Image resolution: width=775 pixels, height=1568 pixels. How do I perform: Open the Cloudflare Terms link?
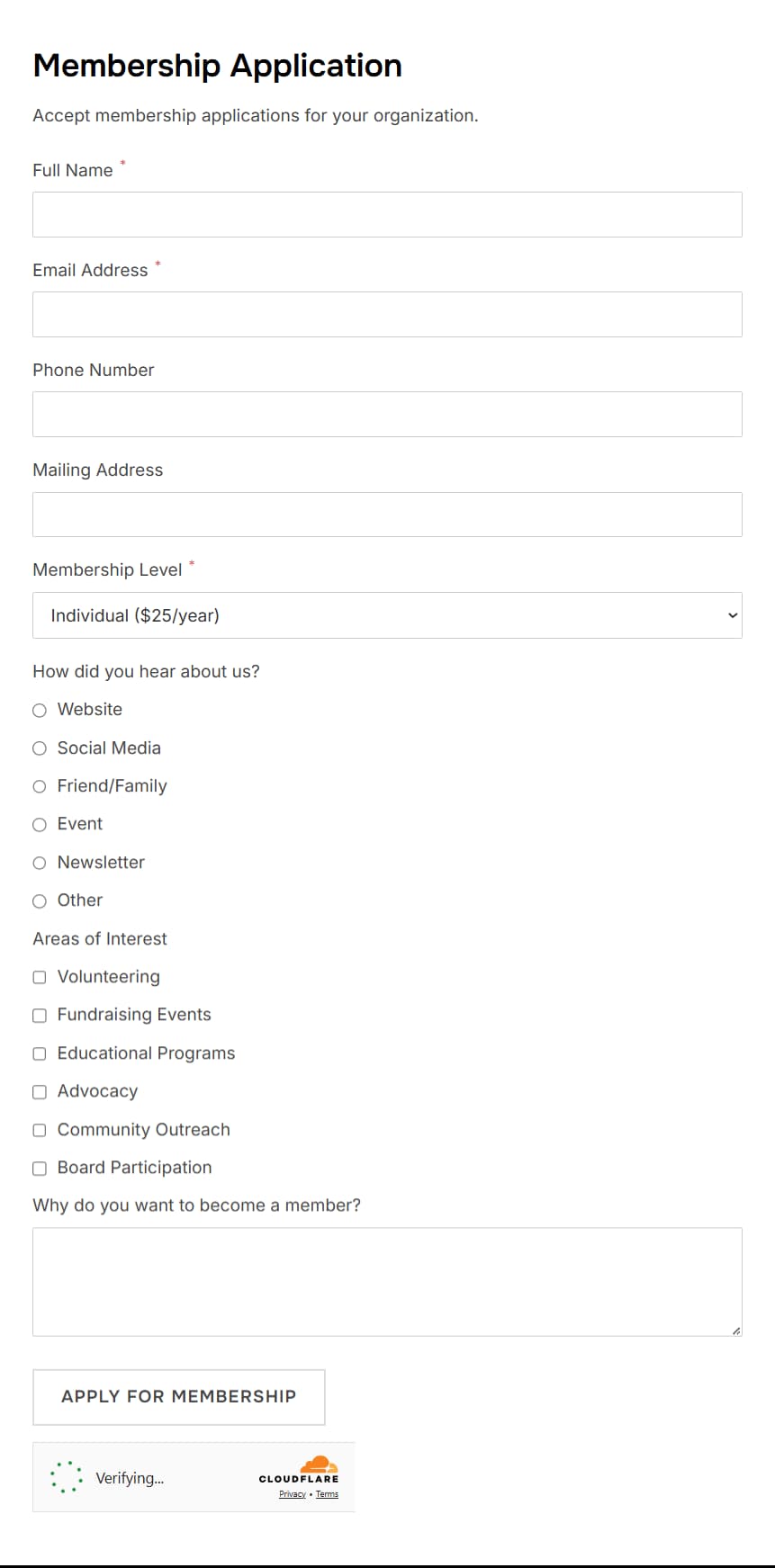click(327, 1494)
